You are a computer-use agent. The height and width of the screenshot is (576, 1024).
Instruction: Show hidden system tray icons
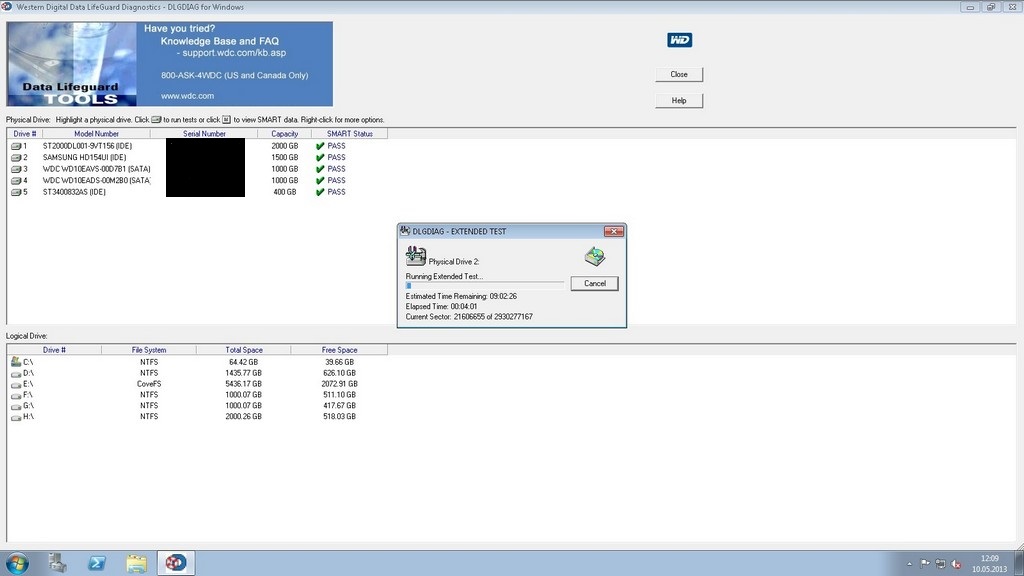point(909,563)
